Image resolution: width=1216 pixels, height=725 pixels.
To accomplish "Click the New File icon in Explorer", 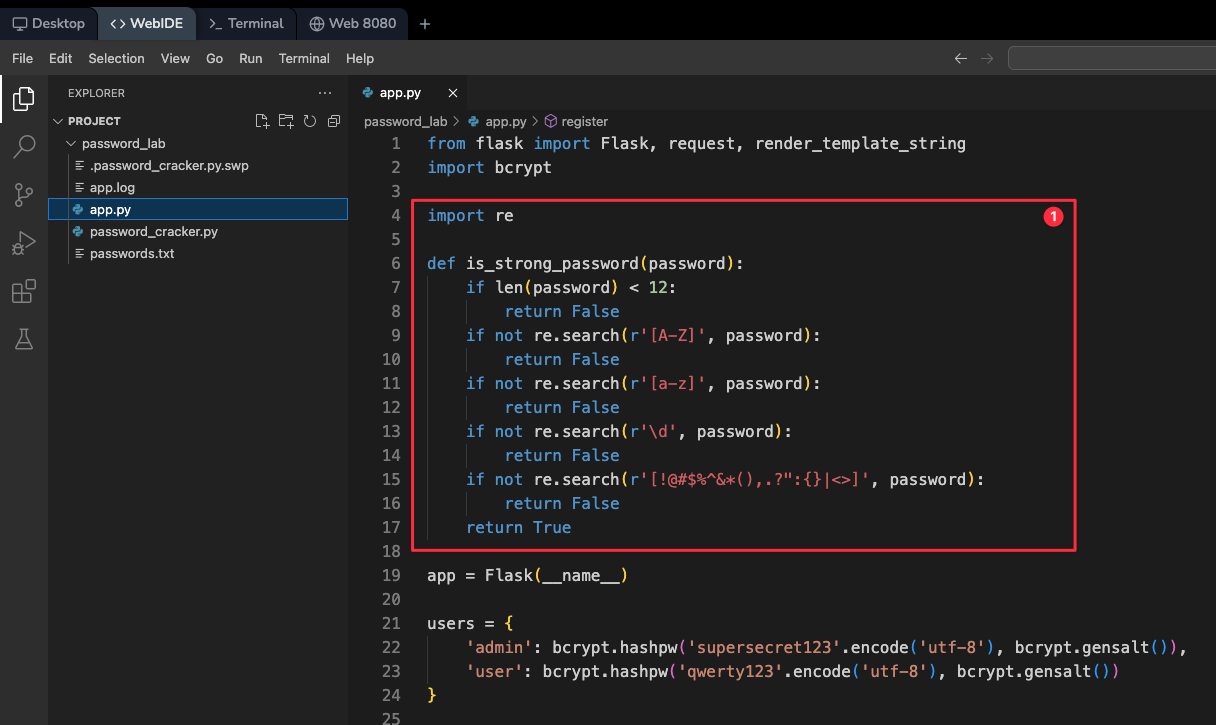I will pyautogui.click(x=262, y=121).
